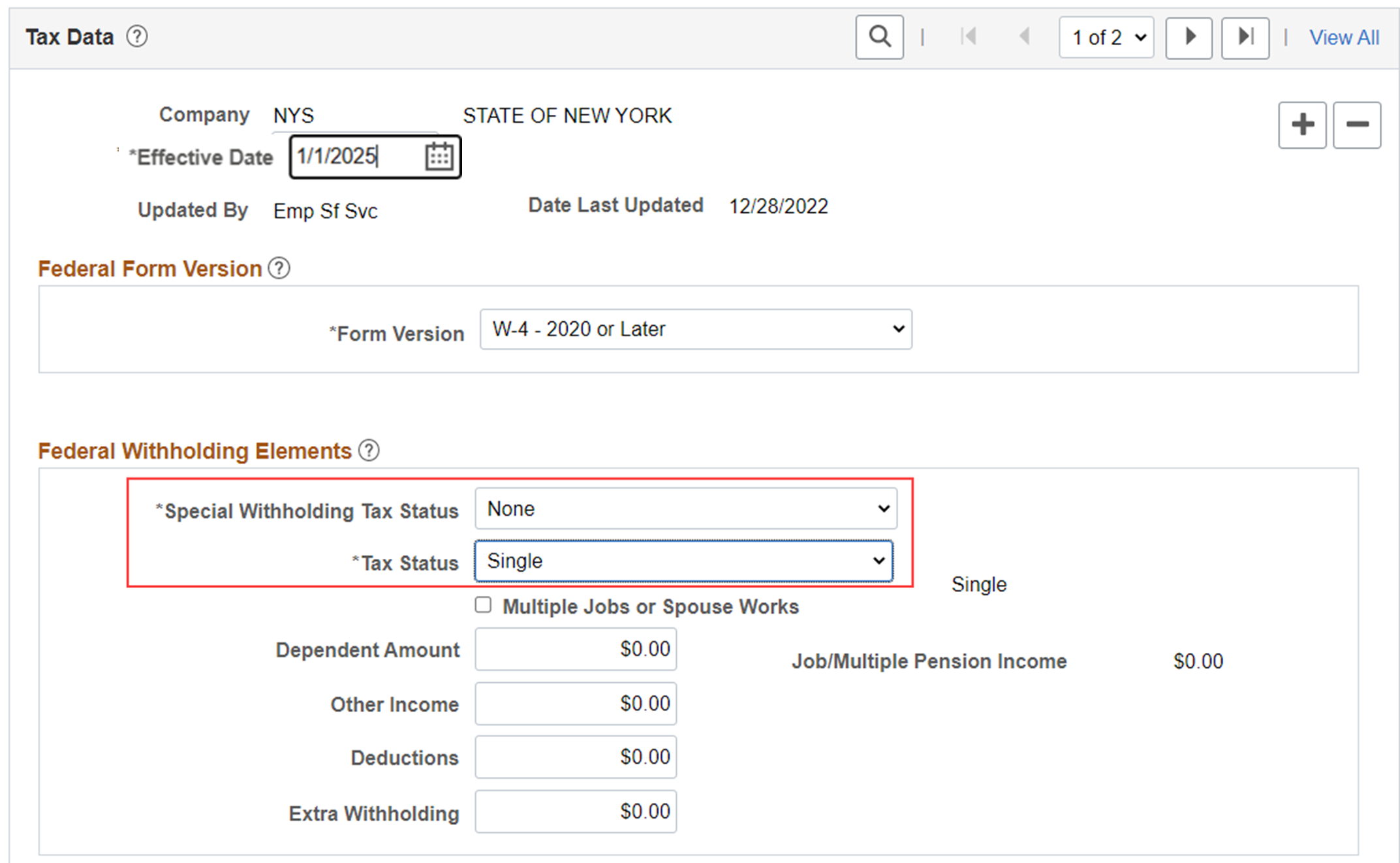This screenshot has width=1400, height=863.
Task: Click the Emp Sf Svc value
Action: tap(325, 212)
